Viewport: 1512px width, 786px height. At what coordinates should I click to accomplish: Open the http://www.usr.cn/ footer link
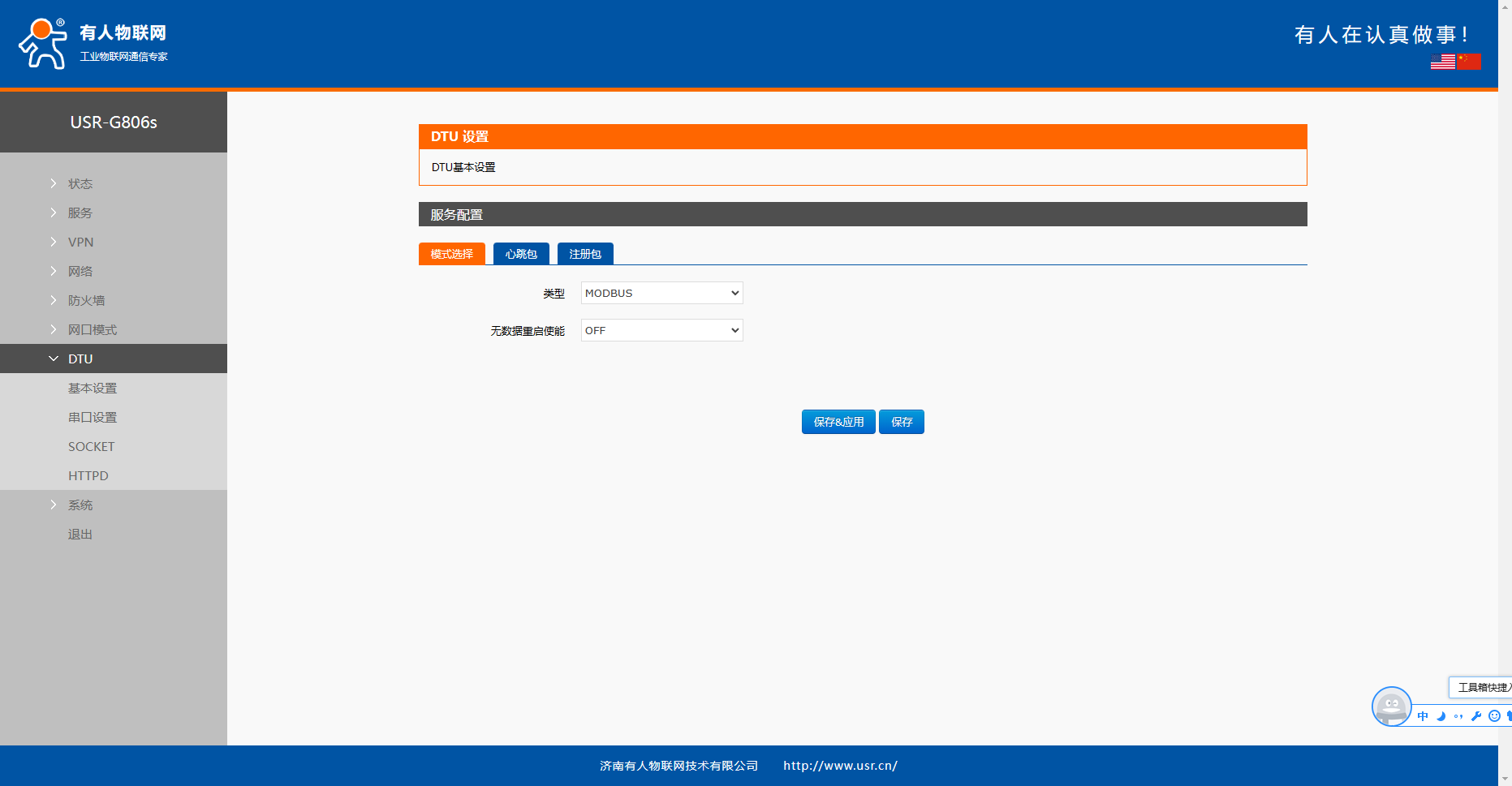840,766
